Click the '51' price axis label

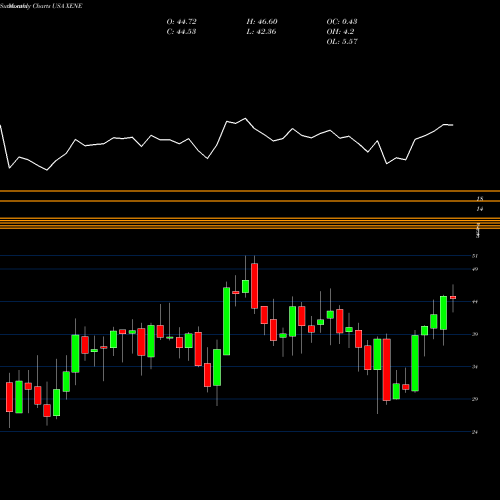pyautogui.click(x=475, y=256)
